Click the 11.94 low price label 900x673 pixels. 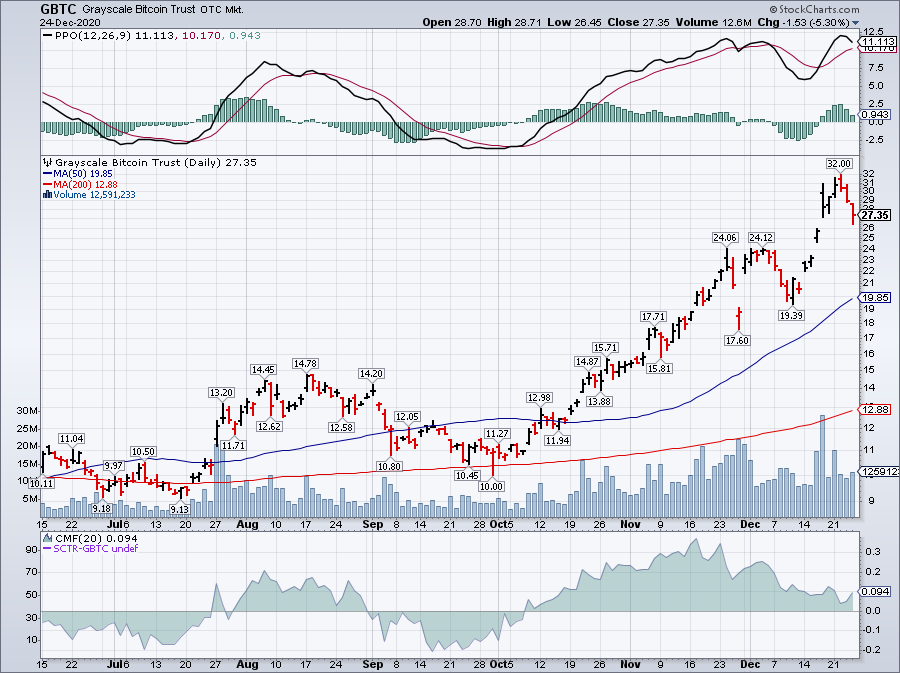click(557, 441)
